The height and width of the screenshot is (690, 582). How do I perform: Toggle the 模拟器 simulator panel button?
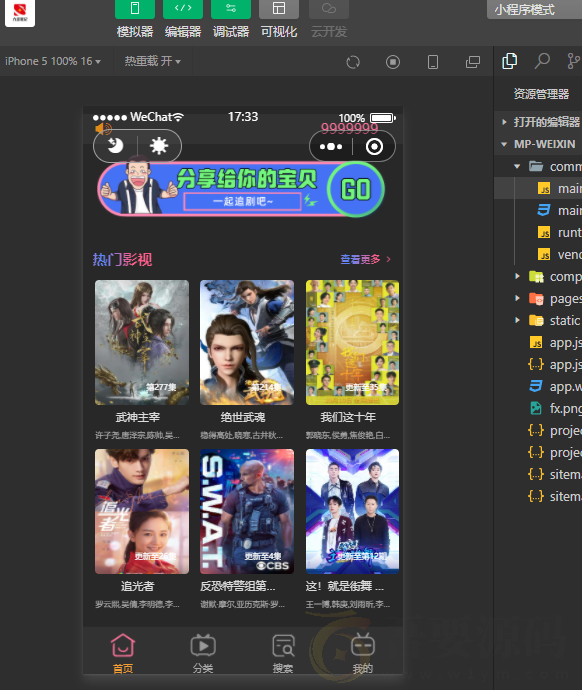tap(135, 9)
